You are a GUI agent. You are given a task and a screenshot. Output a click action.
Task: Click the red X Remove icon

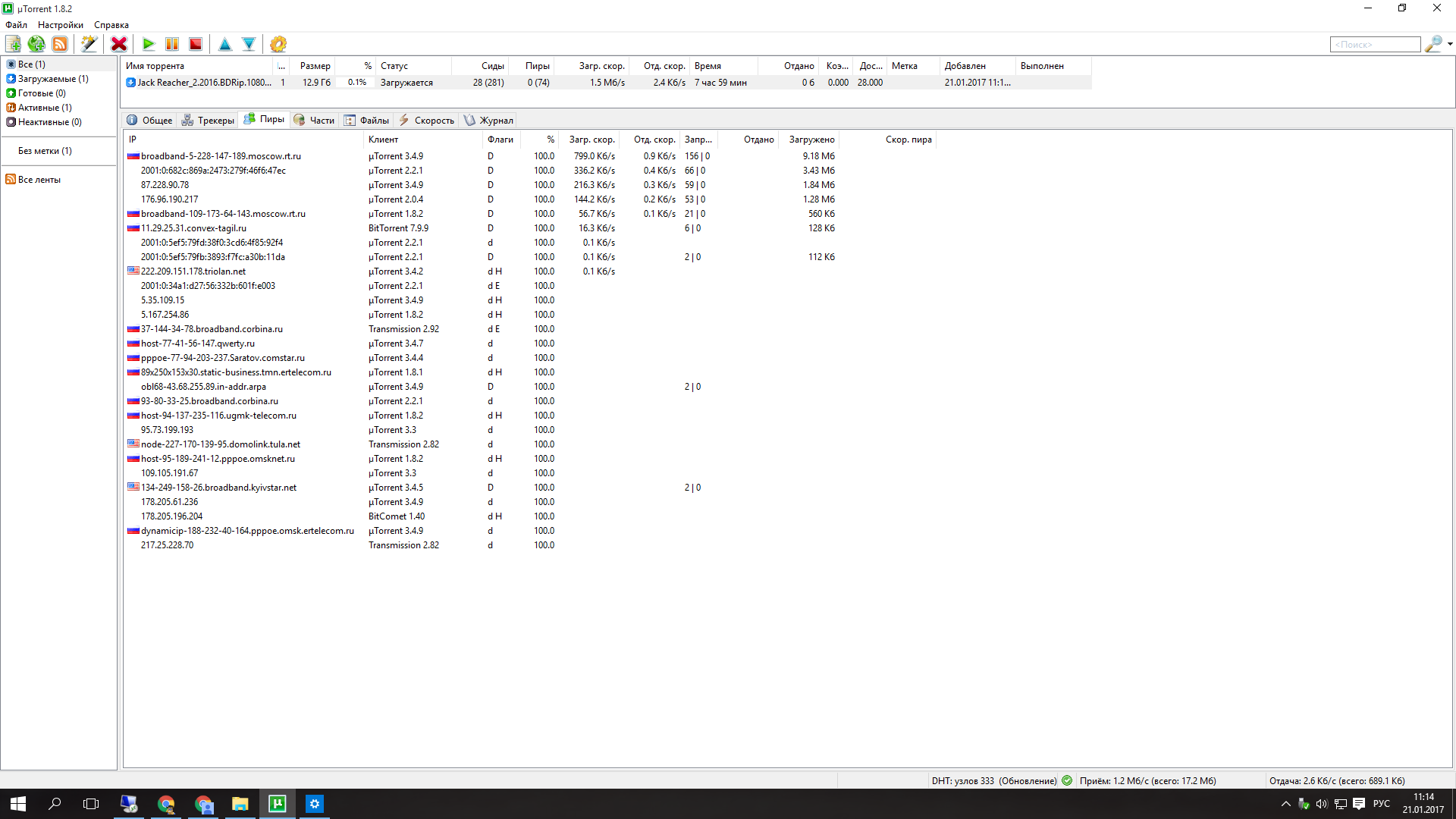pyautogui.click(x=119, y=44)
